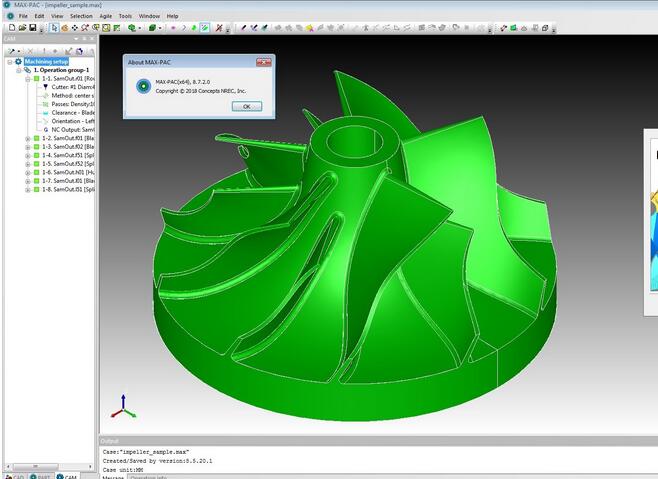Select the arrow pointer selection tool
Viewport: 658px width, 479px height.
pos(54,28)
